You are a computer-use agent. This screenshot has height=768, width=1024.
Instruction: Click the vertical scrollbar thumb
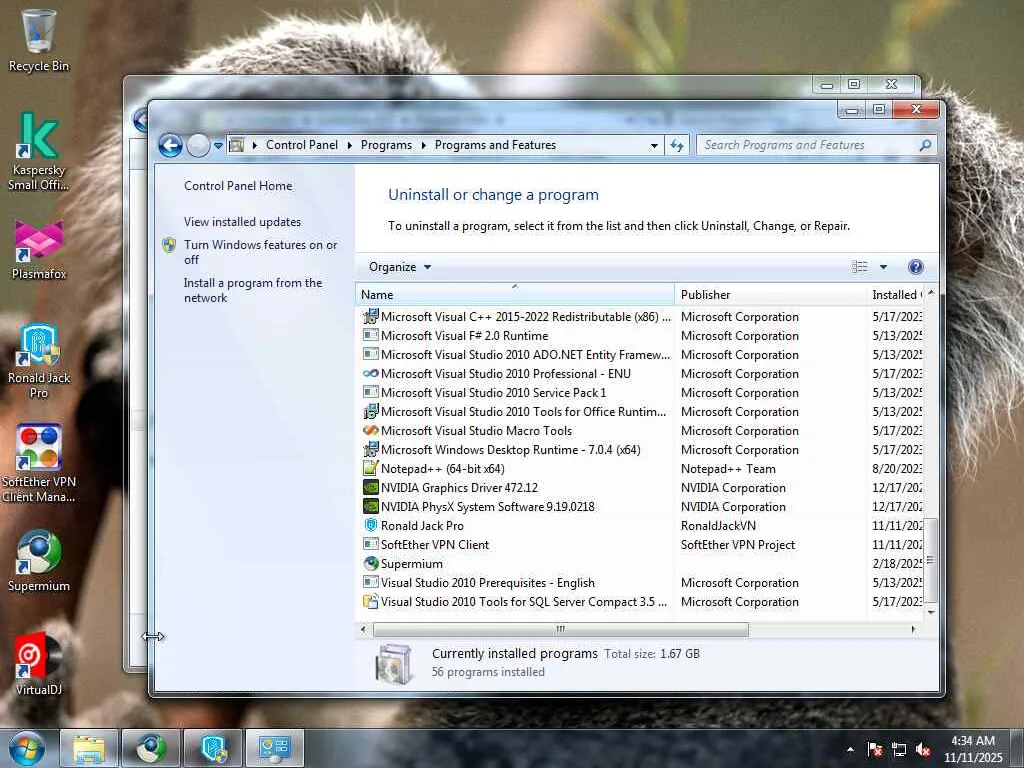click(x=931, y=560)
